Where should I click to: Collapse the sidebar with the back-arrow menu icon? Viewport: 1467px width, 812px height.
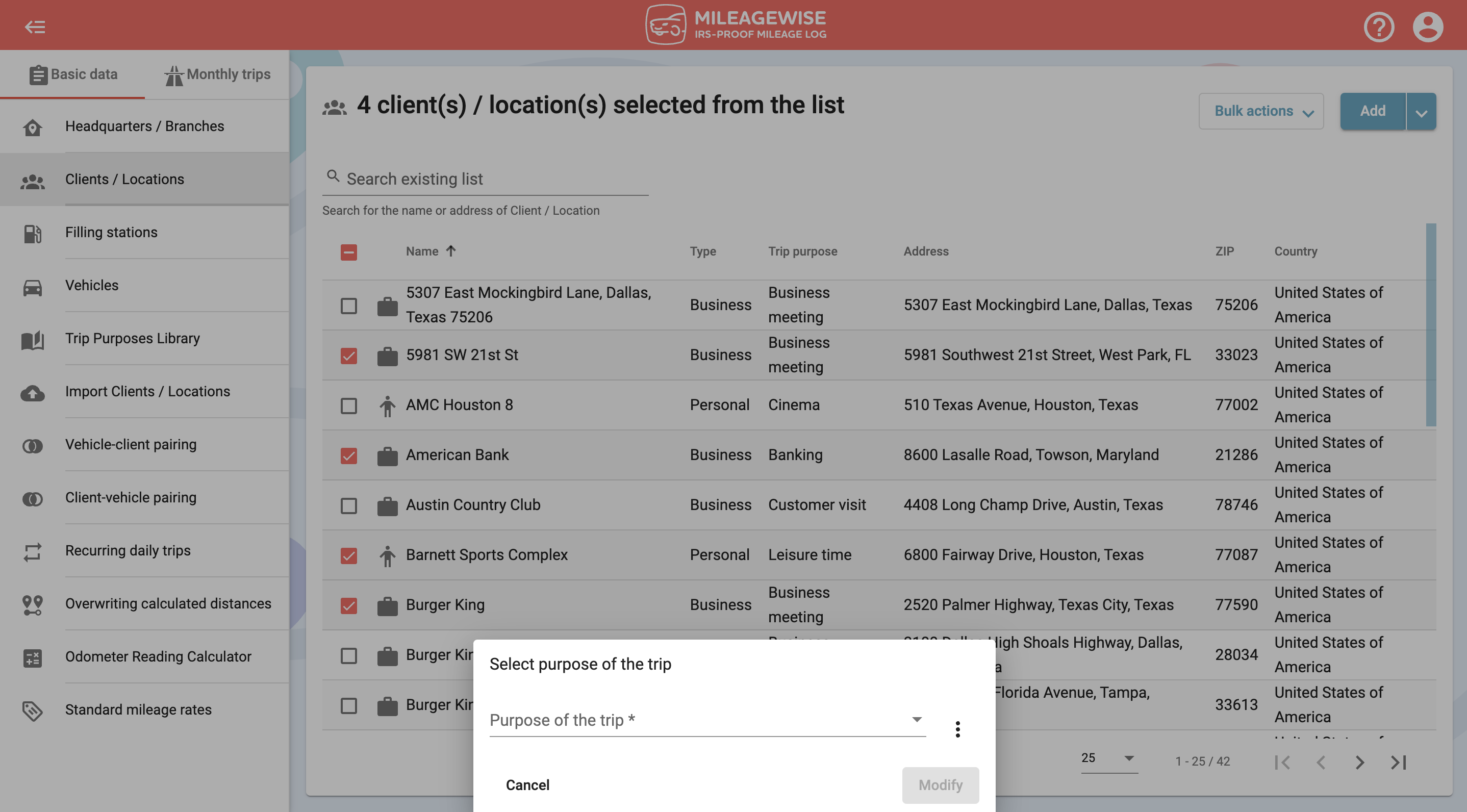[35, 26]
